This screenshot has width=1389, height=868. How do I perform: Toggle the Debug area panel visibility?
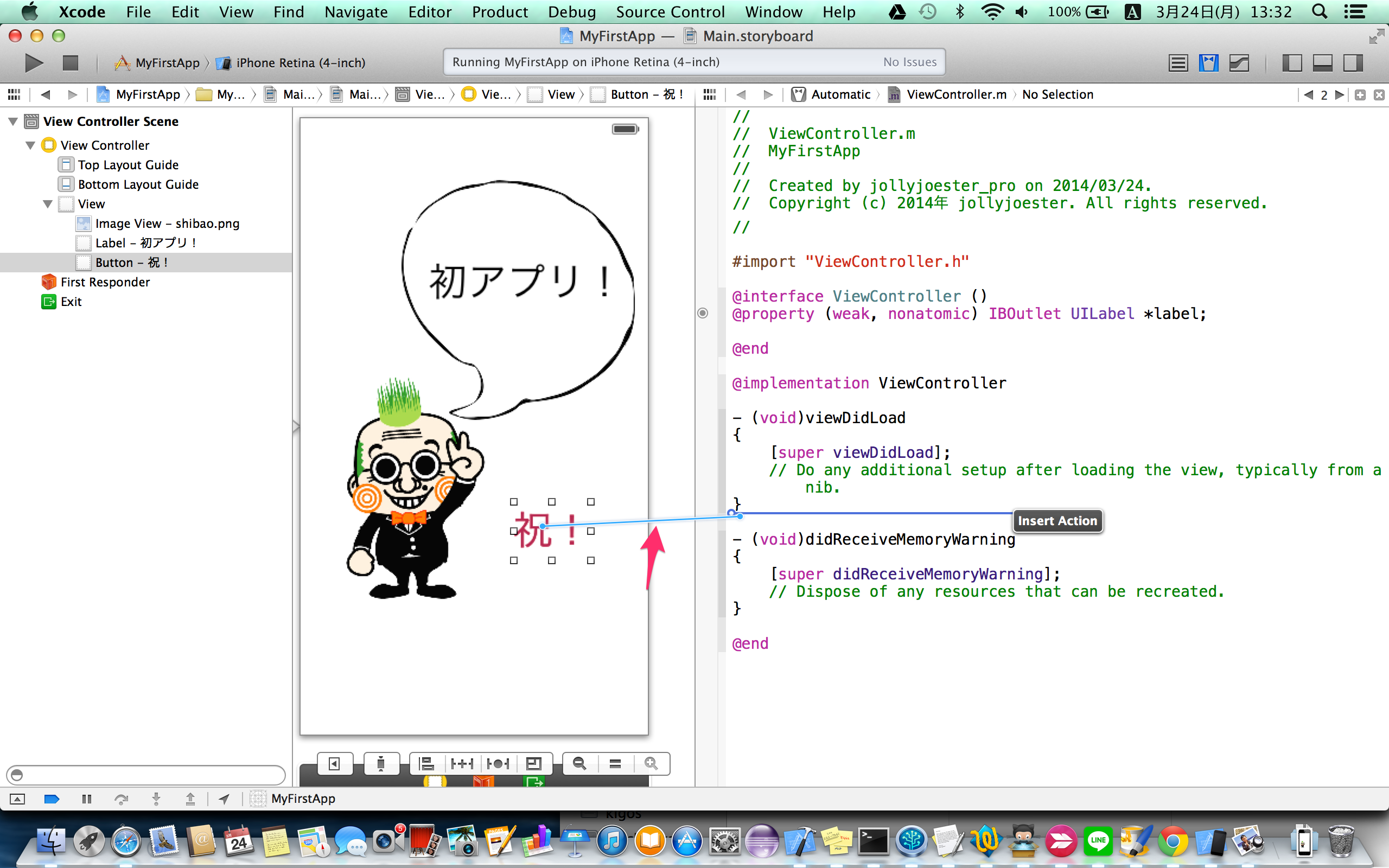1322,62
